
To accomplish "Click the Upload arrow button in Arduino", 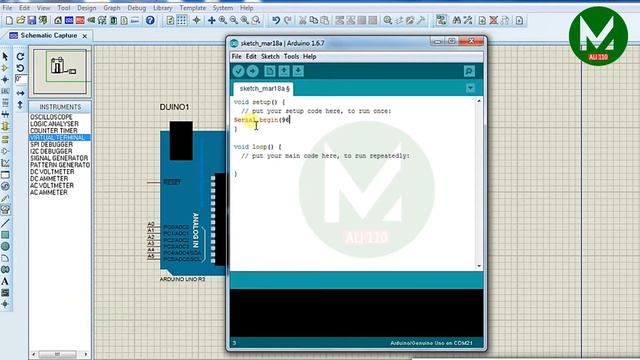I will click(253, 71).
